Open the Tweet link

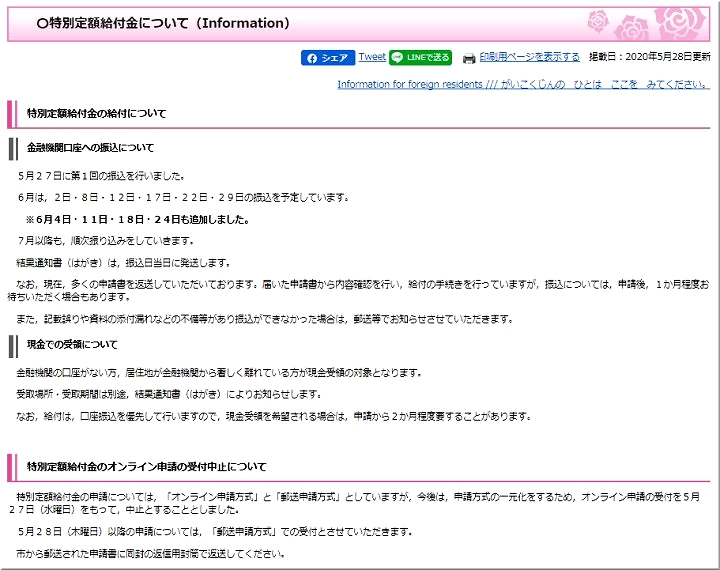click(x=372, y=57)
